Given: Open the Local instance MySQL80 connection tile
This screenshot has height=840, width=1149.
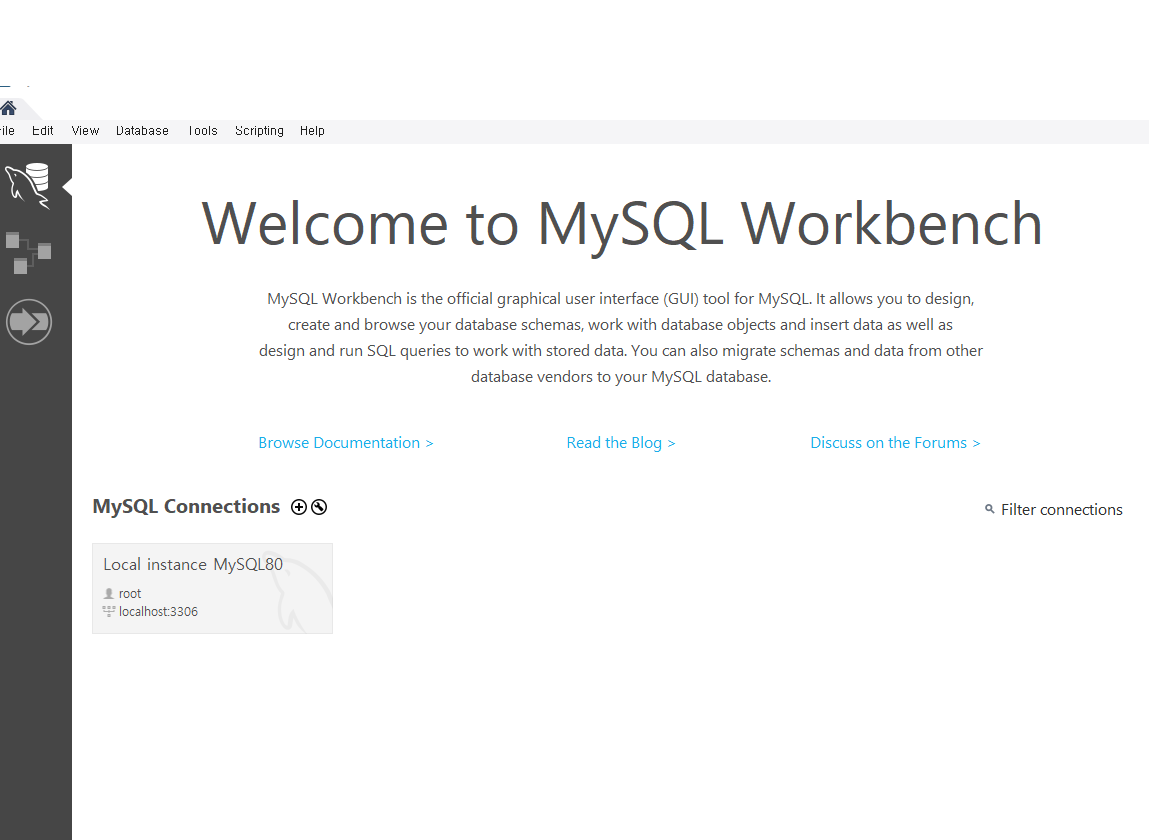Looking at the screenshot, I should pyautogui.click(x=213, y=589).
